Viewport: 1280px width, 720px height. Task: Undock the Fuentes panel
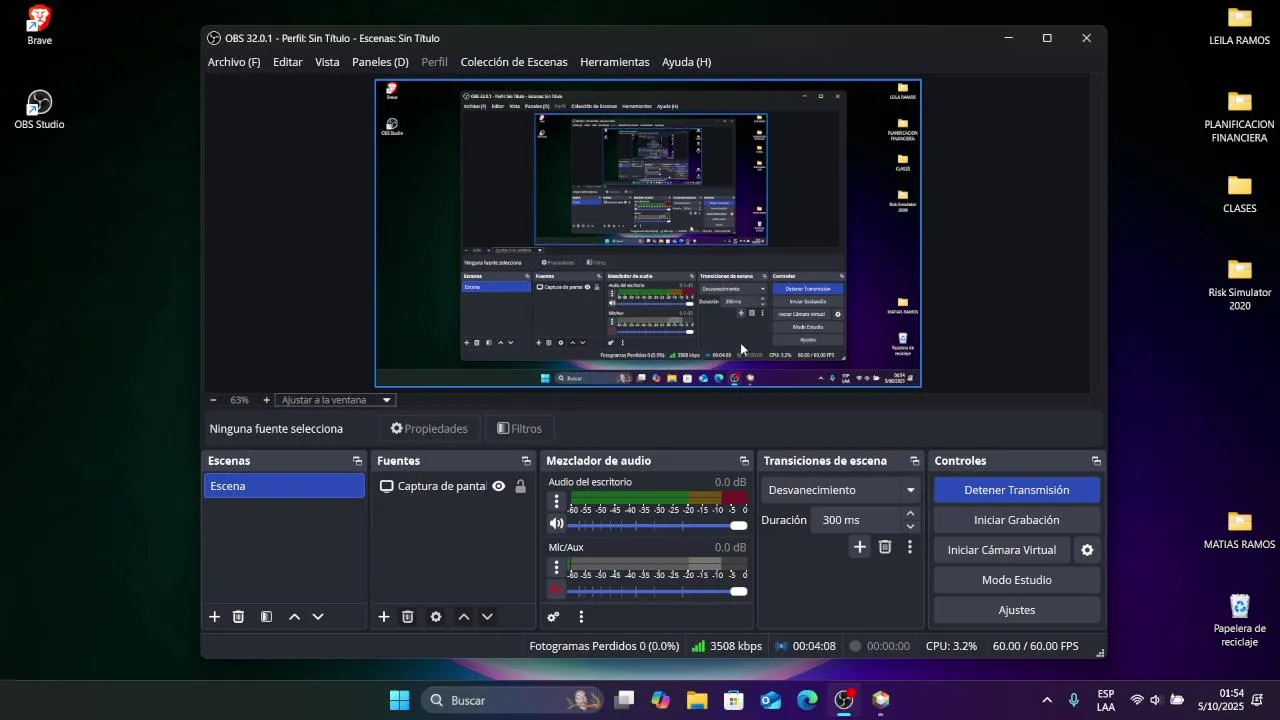tap(526, 461)
